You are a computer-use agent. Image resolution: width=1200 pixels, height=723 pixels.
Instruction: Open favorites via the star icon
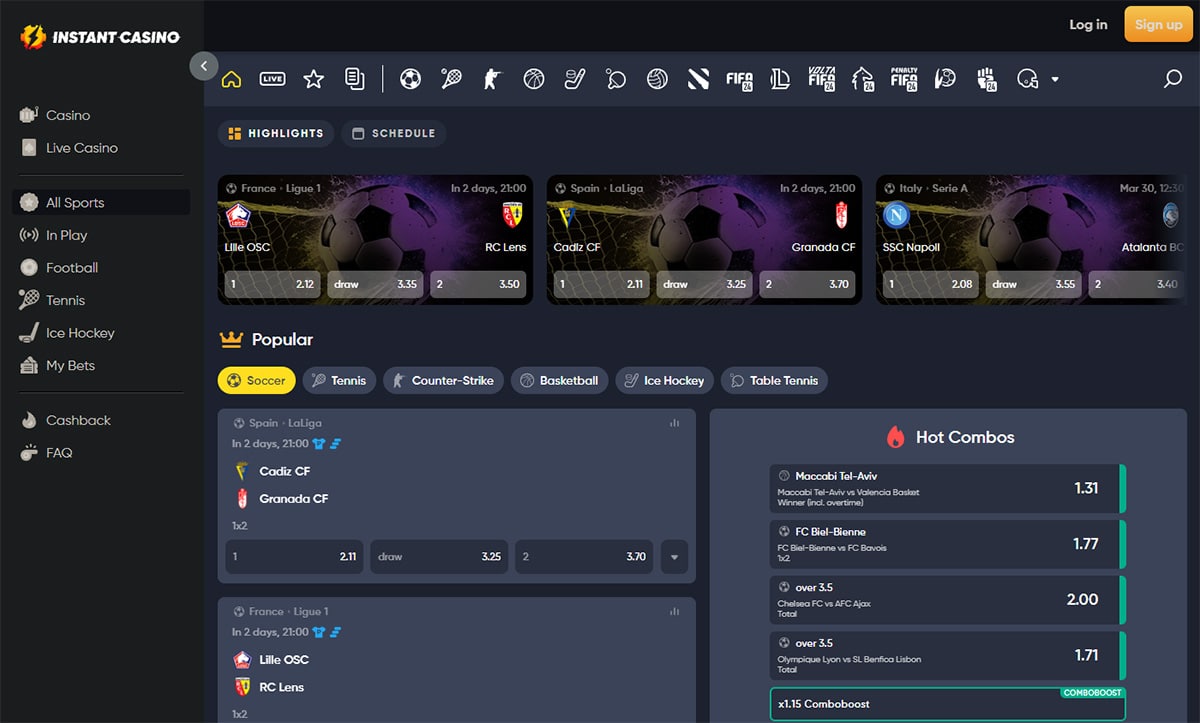tap(313, 78)
